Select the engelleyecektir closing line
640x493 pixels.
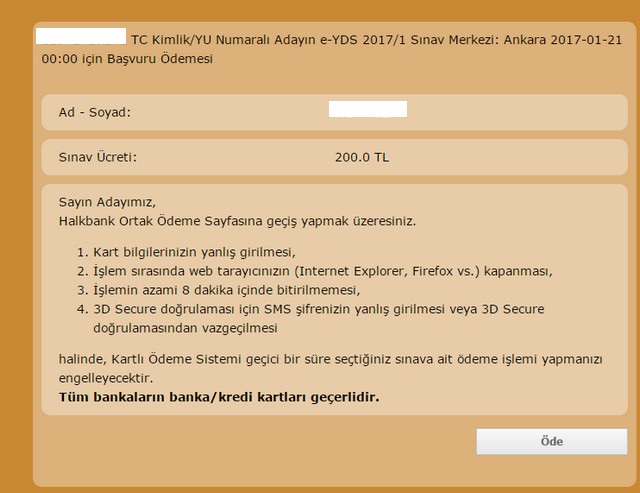click(106, 378)
